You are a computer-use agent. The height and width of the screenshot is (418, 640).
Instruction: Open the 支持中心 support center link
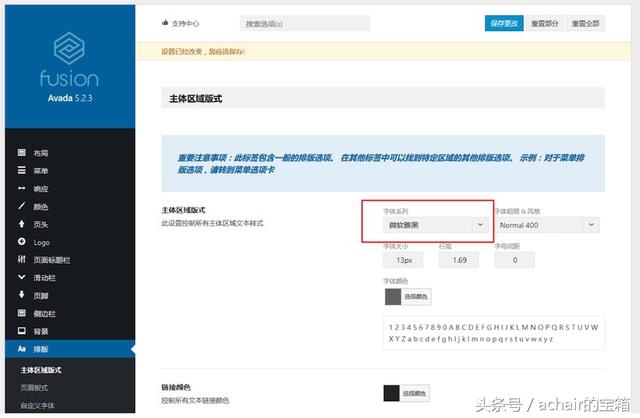(185, 23)
